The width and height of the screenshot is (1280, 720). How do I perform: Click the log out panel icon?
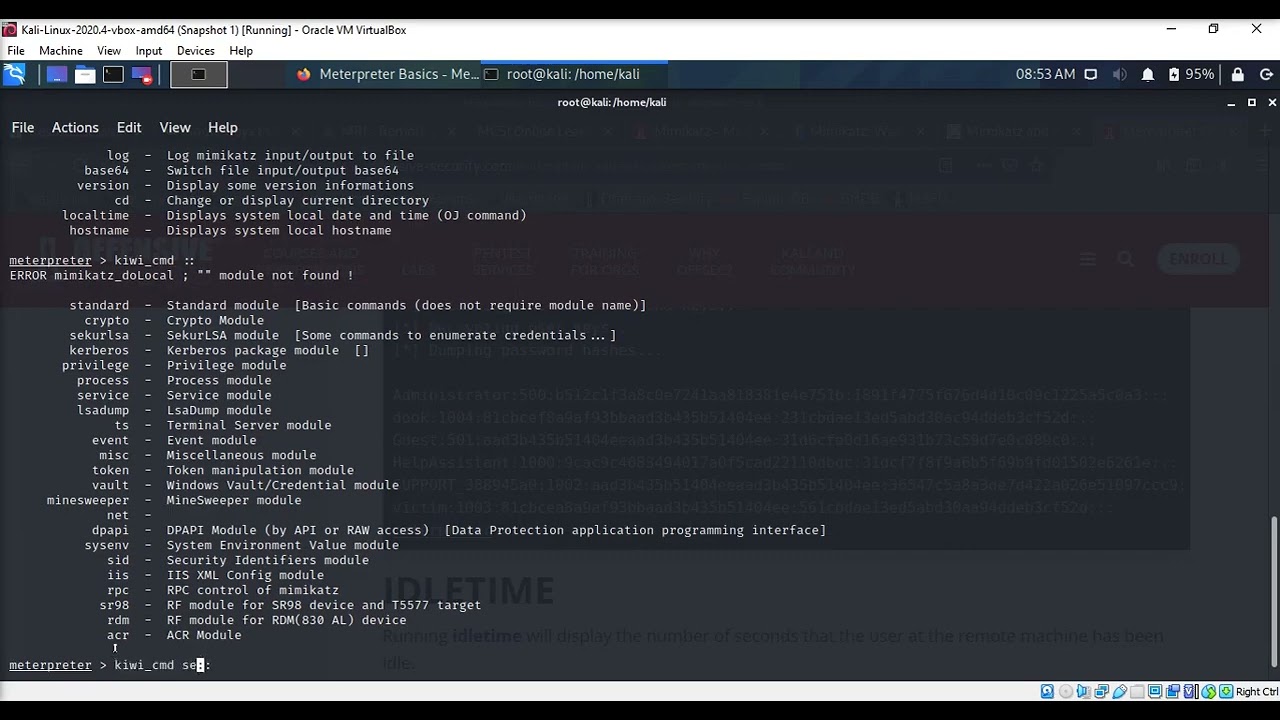(x=1266, y=74)
